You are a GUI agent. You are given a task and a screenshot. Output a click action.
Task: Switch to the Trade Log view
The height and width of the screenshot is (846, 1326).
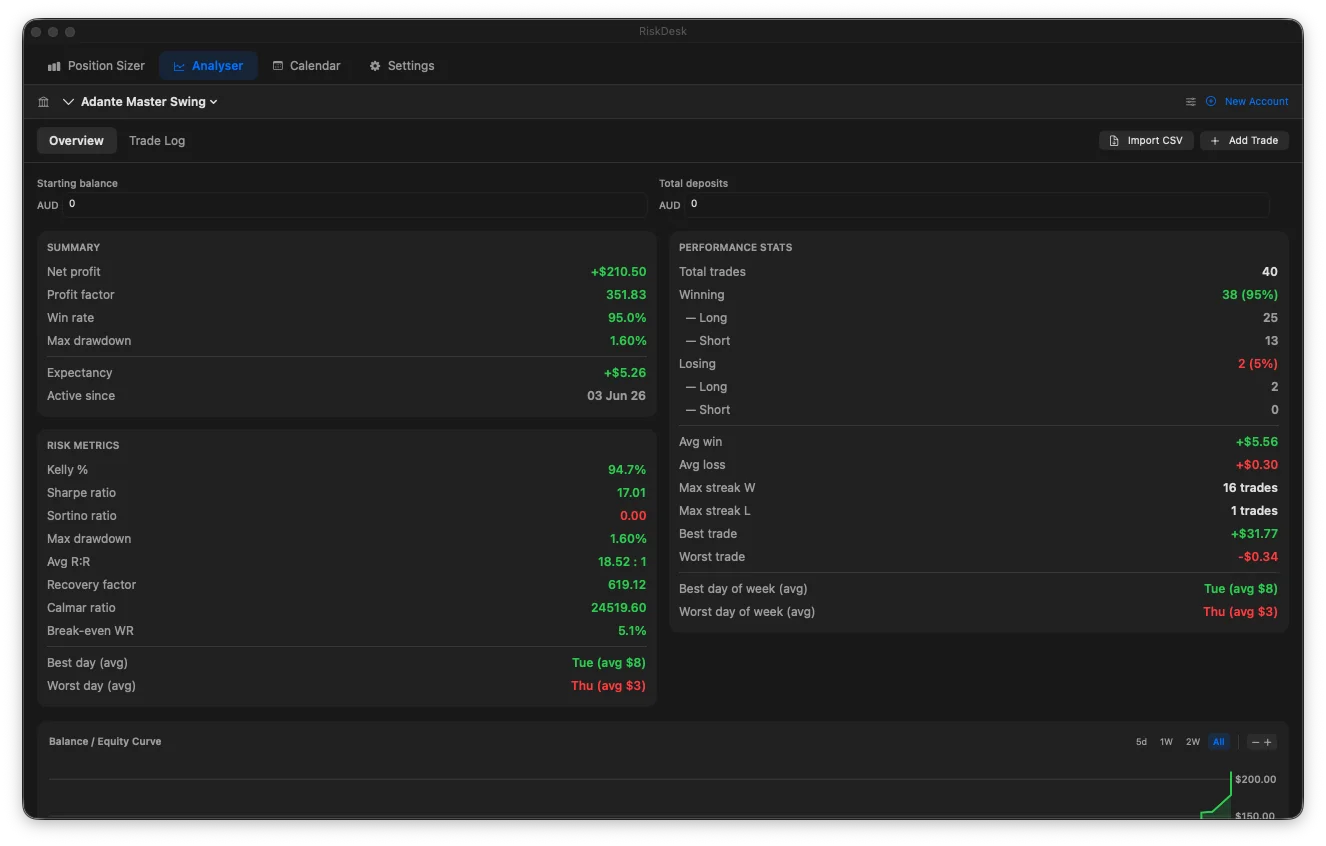[157, 141]
